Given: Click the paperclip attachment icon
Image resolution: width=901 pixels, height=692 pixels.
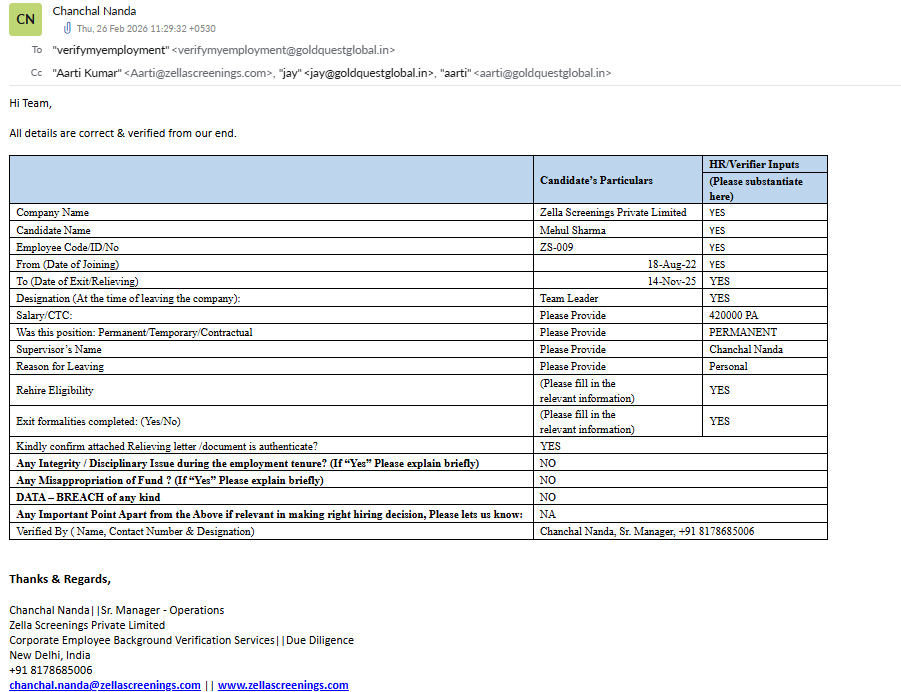Looking at the screenshot, I should click(x=67, y=28).
